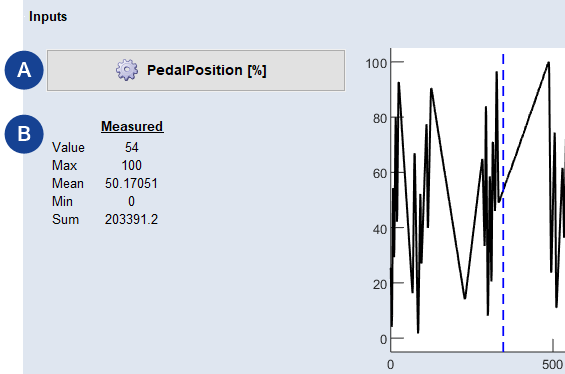
Task: Click the blue dashed cursor line
Action: pos(503,202)
